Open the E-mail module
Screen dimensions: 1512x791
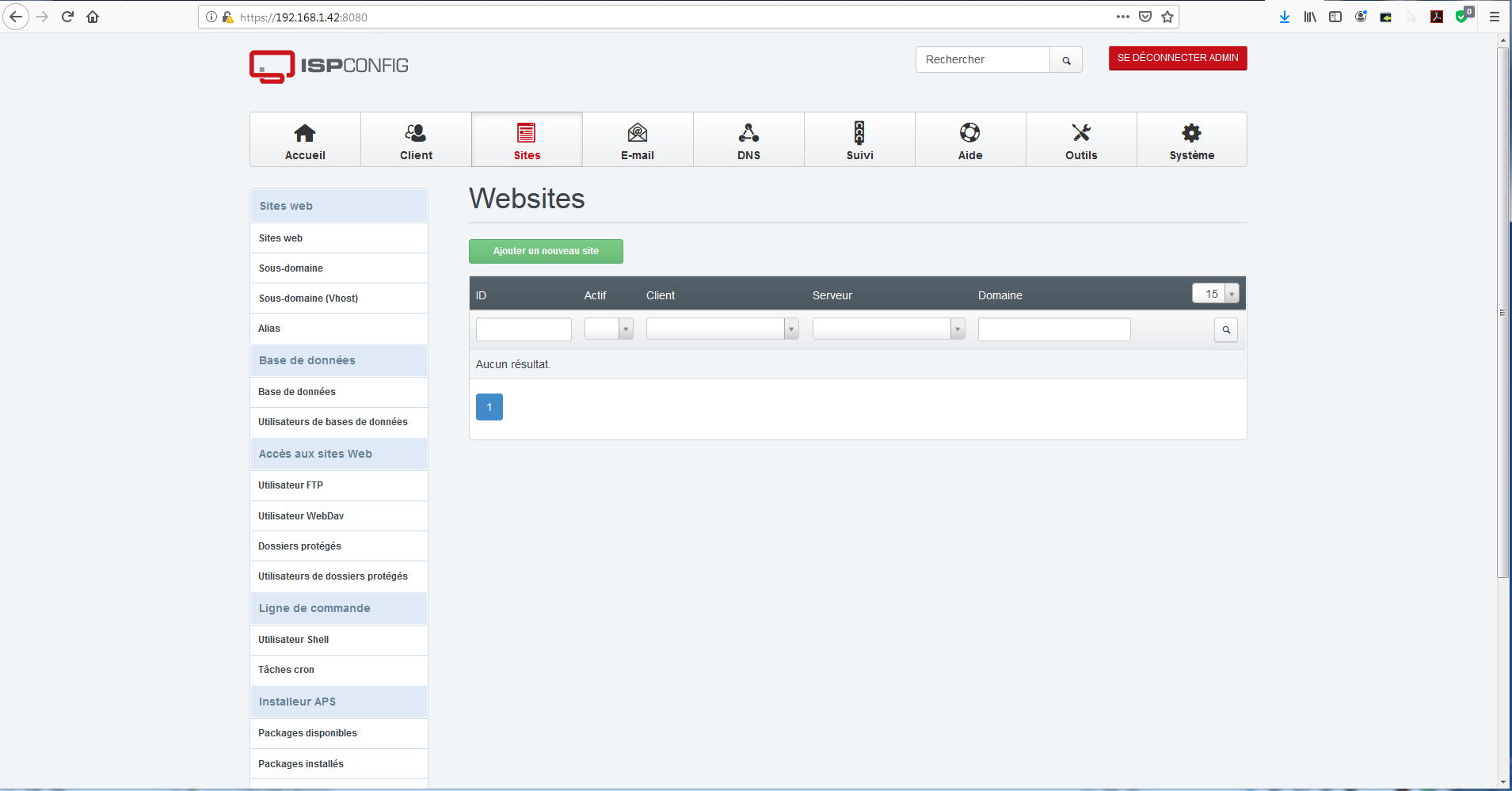click(638, 140)
